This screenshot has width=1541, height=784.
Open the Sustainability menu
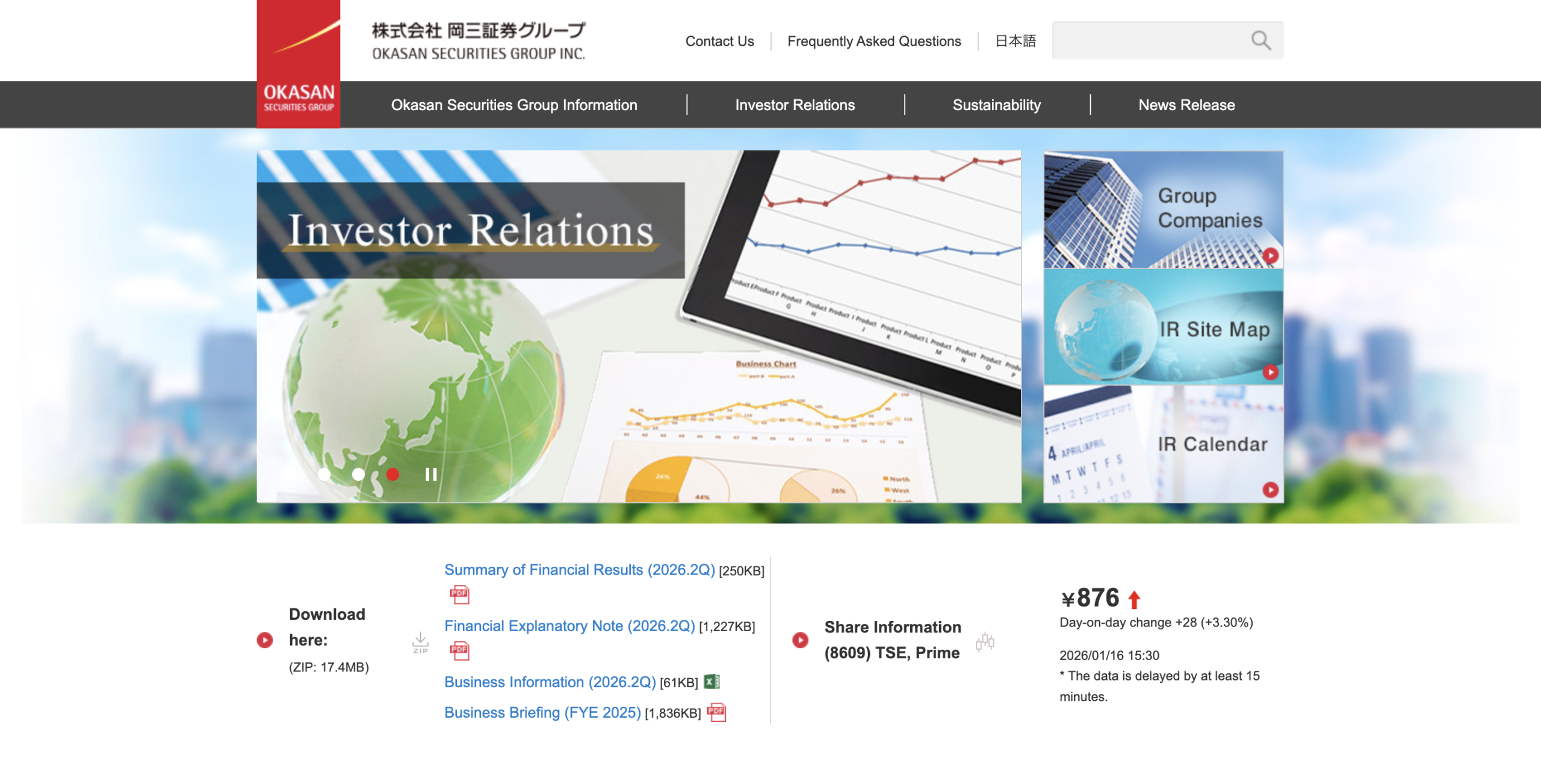[996, 105]
